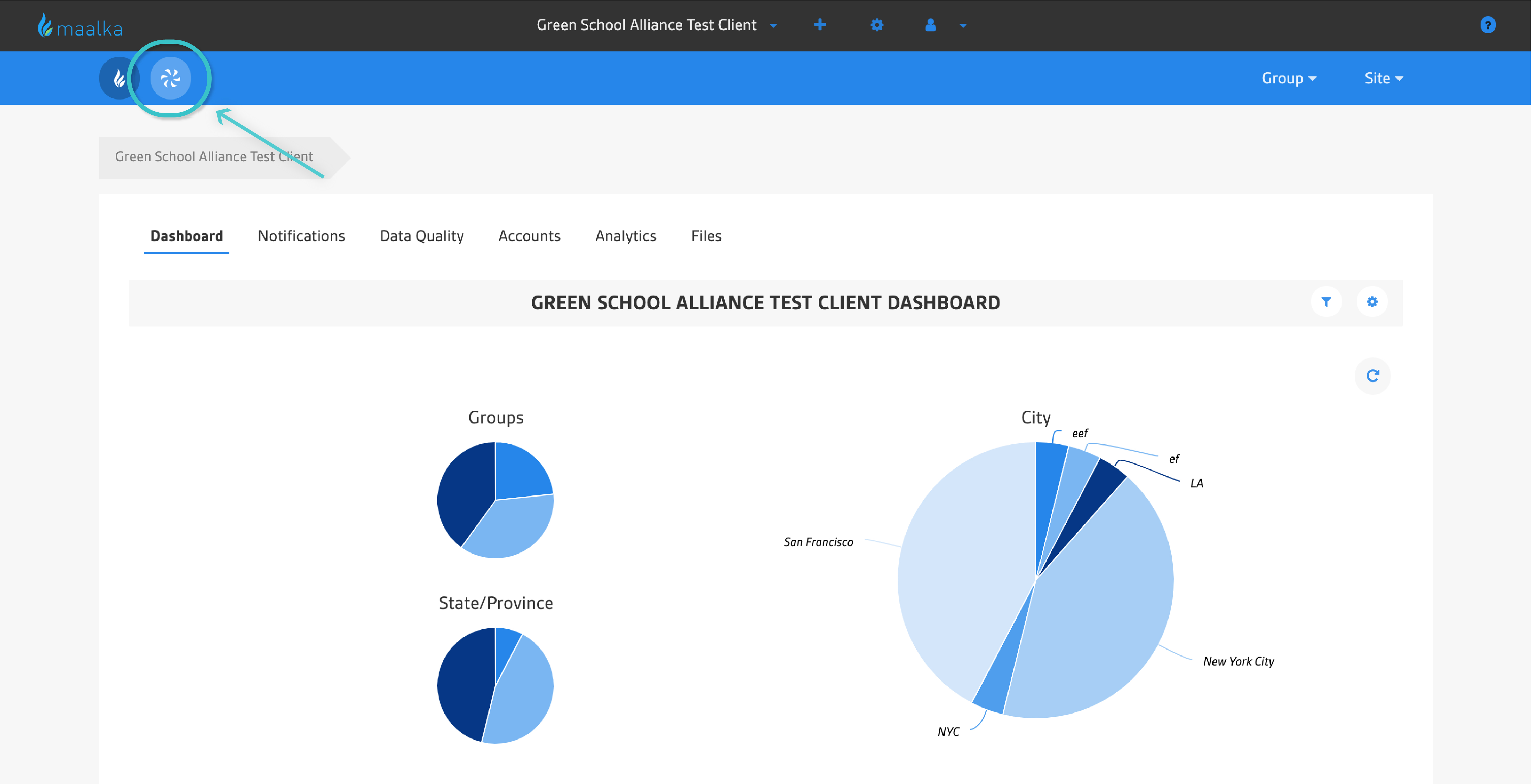Image resolution: width=1531 pixels, height=784 pixels.
Task: Click the dark navy slice in State/Province chart
Action: click(x=466, y=683)
